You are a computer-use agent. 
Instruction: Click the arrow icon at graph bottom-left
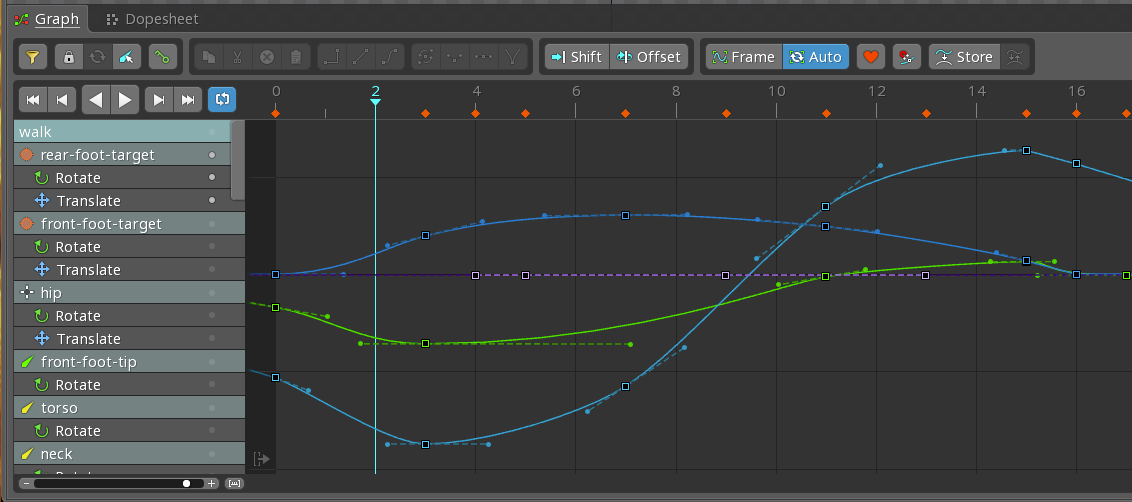coord(261,459)
